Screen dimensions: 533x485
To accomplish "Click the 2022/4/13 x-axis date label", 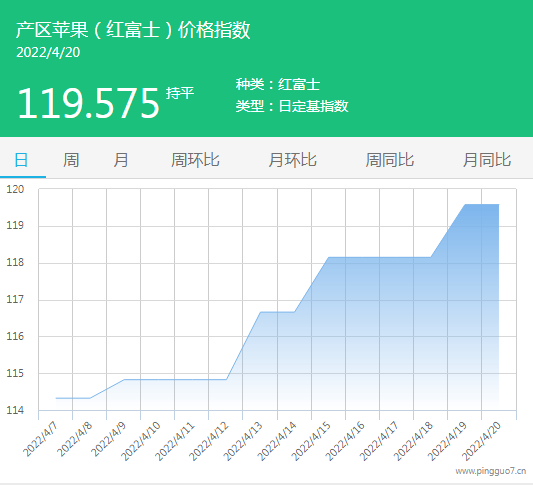I will point(243,442).
